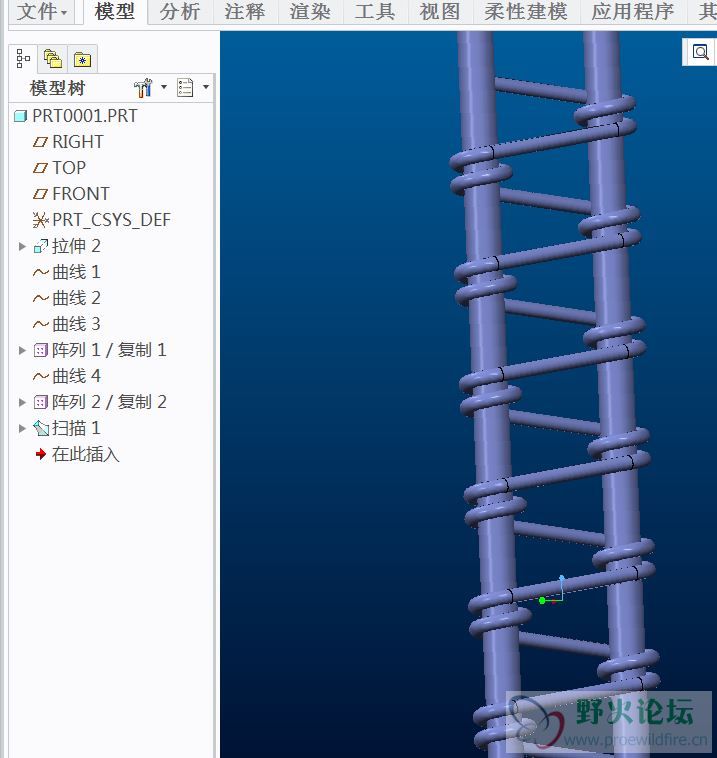Click the PRT_CSYS_DEF coordinate system icon
The width and height of the screenshot is (717, 758).
pyautogui.click(x=41, y=220)
